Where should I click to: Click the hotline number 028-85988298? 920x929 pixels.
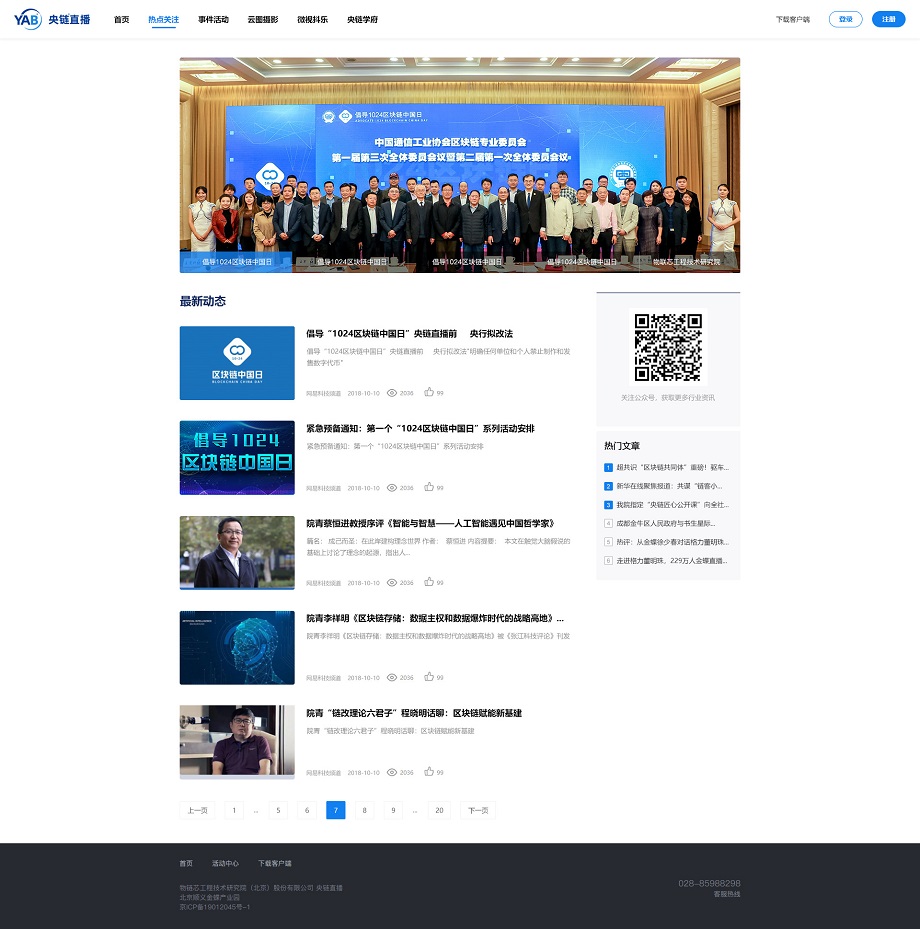[x=709, y=883]
